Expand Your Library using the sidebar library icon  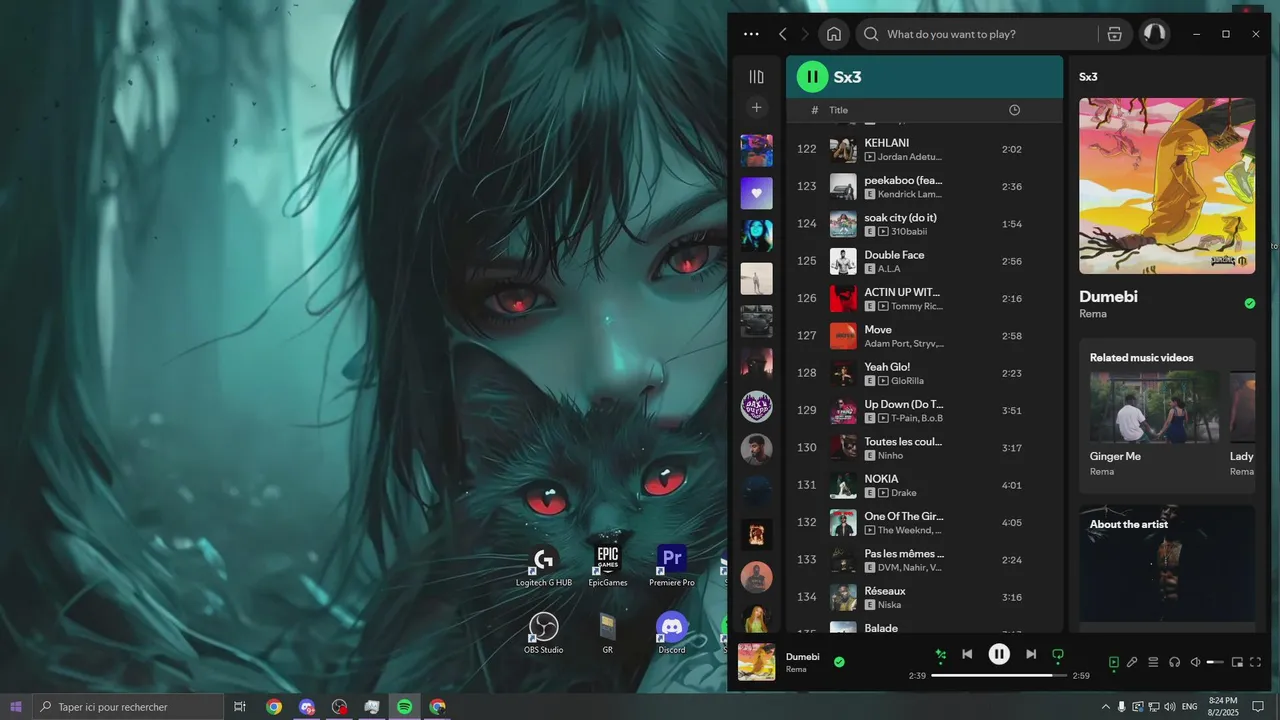(756, 77)
